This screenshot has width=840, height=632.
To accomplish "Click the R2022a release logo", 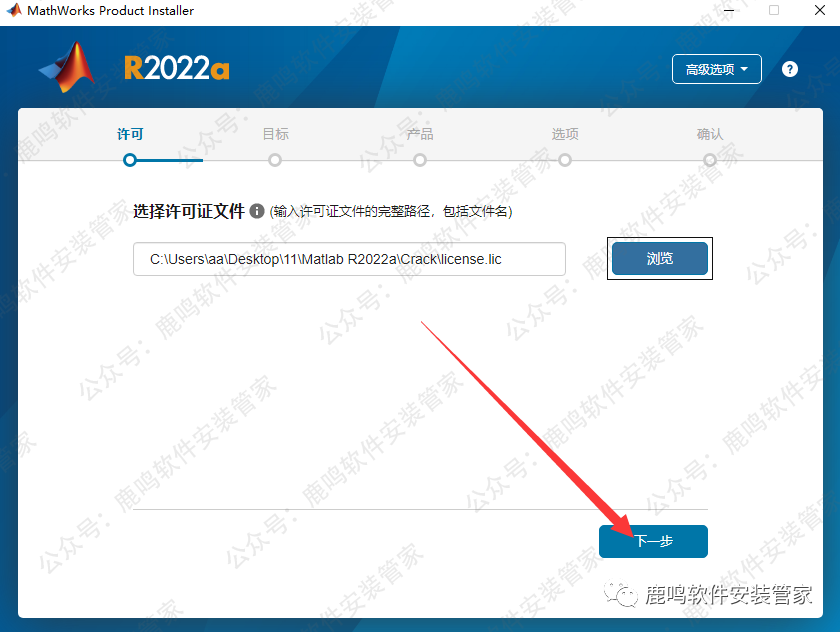I will (x=177, y=69).
